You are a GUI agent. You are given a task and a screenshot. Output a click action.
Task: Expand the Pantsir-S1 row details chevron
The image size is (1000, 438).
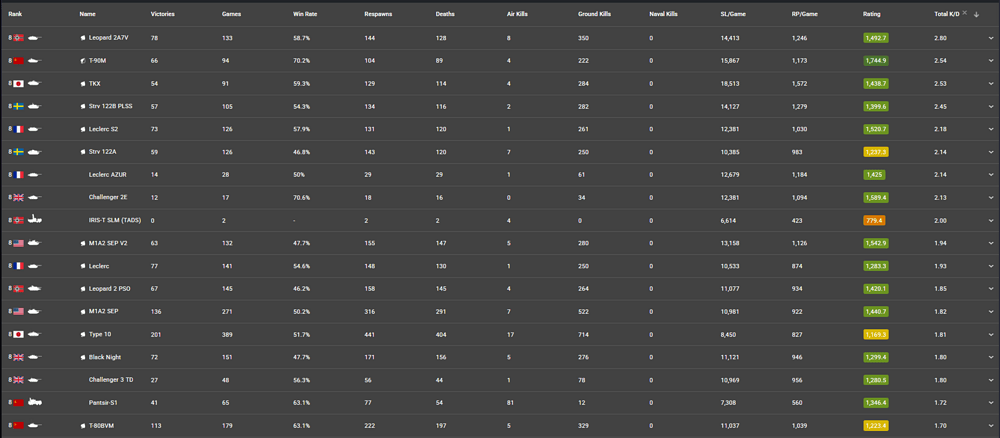991,402
